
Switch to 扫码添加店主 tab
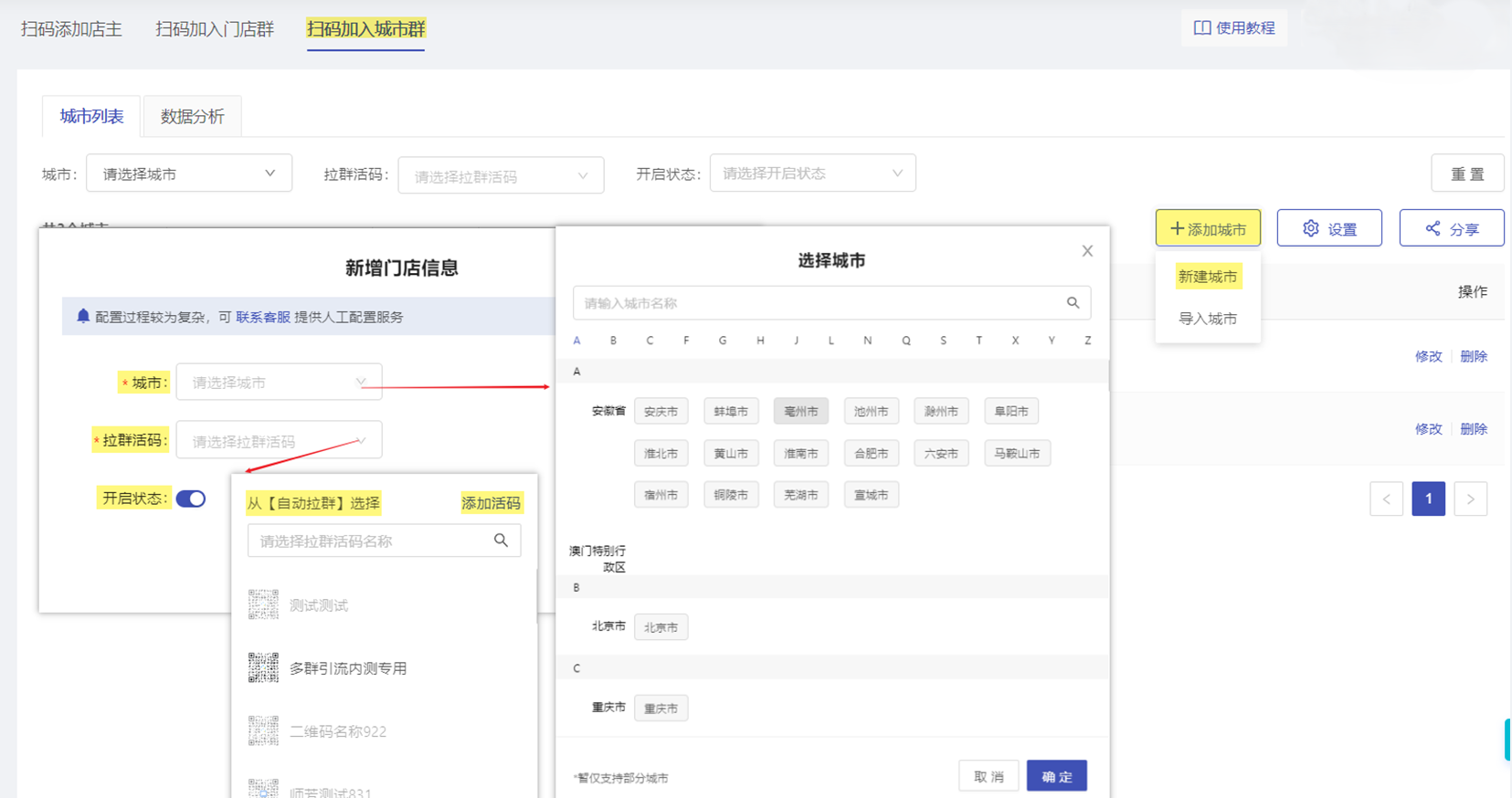pyautogui.click(x=71, y=29)
